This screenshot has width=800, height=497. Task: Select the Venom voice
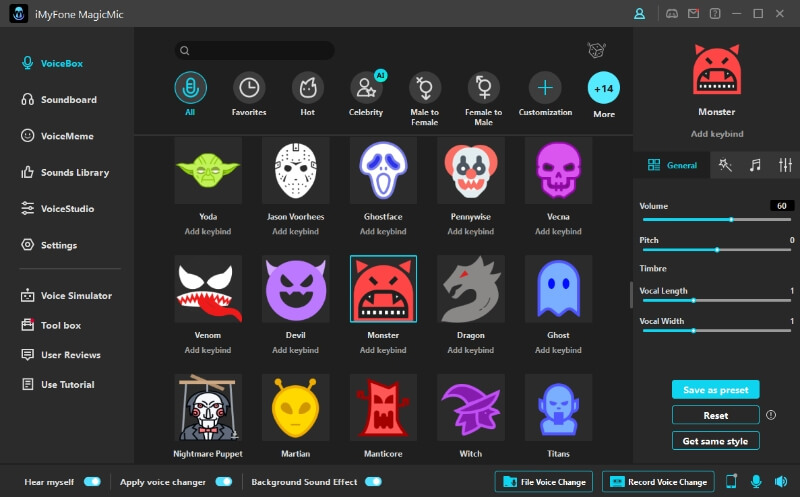click(x=208, y=289)
